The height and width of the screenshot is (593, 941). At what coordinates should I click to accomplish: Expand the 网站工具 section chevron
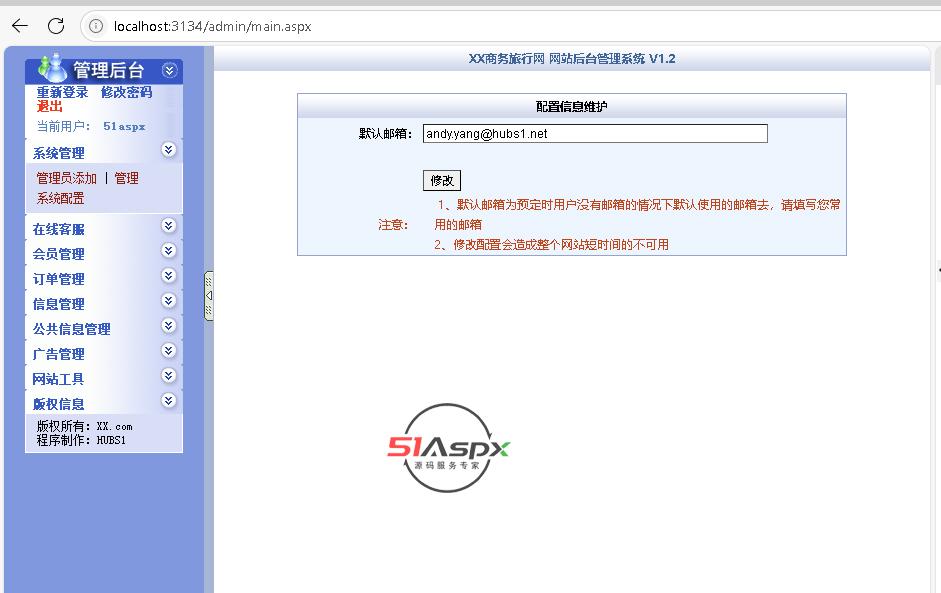pos(169,376)
